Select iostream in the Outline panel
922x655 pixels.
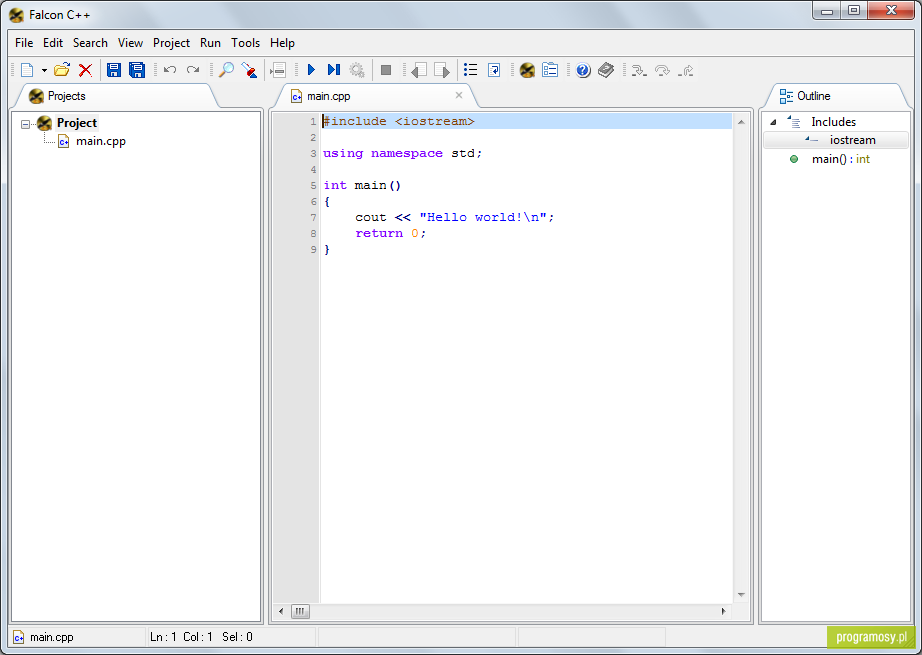(853, 140)
